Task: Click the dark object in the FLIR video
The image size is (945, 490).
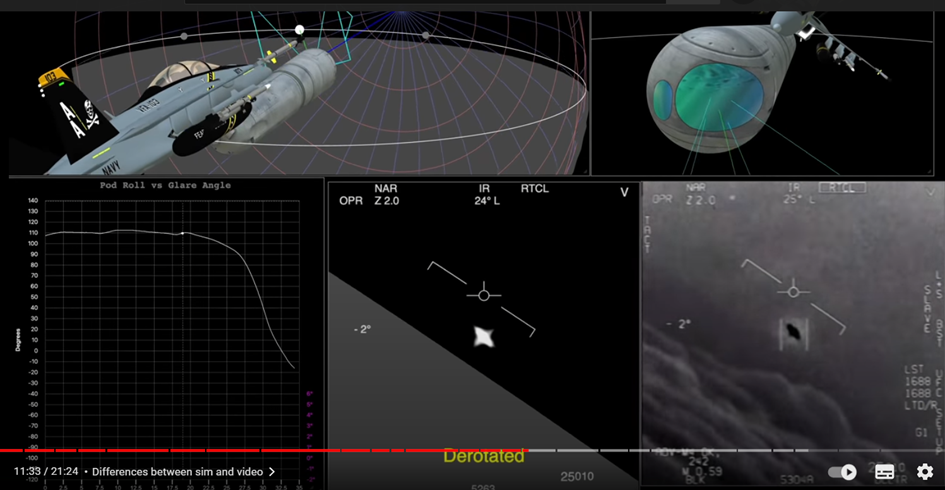Action: (x=793, y=332)
